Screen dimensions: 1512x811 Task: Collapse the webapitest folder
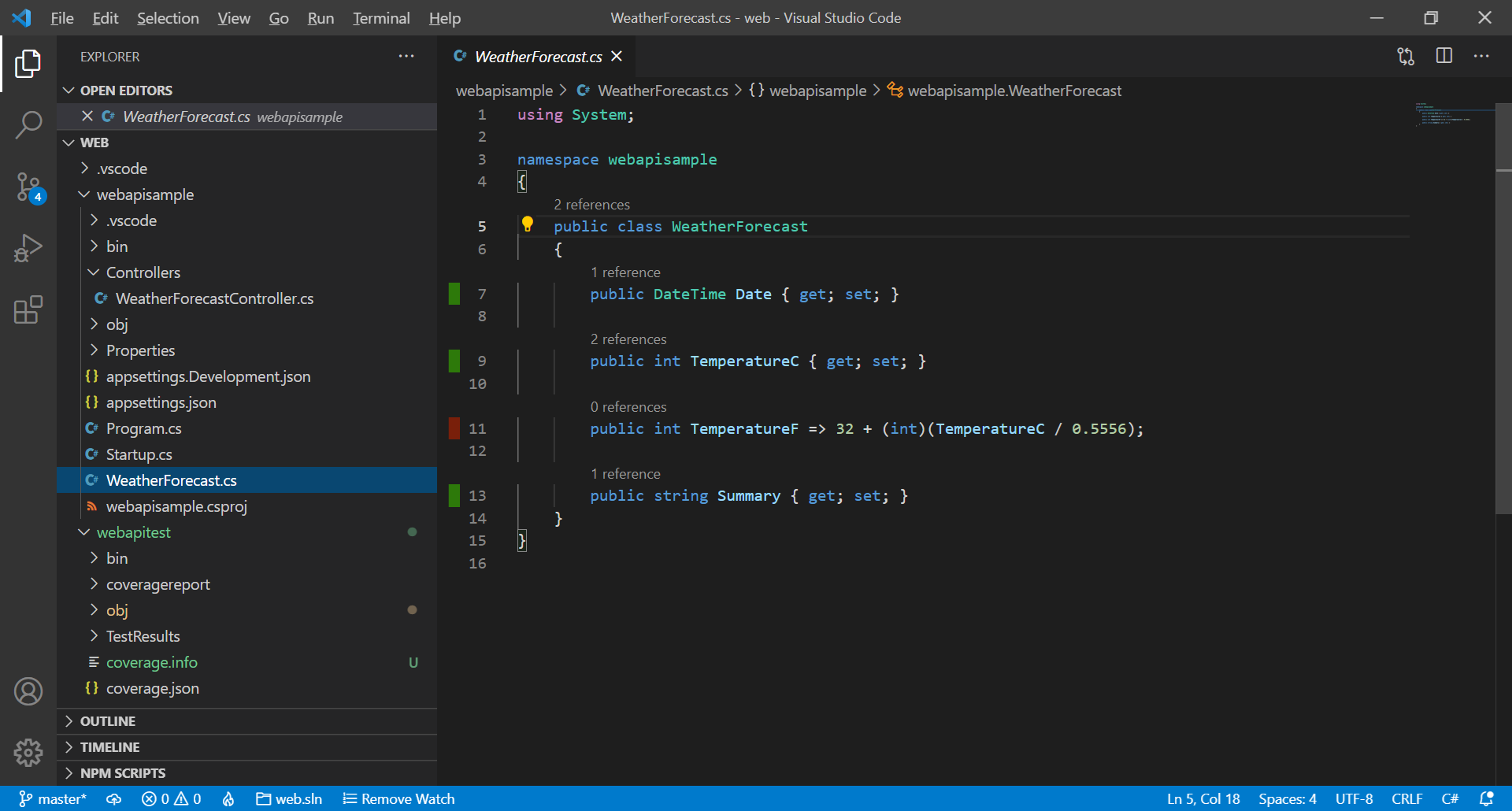[246, 531]
